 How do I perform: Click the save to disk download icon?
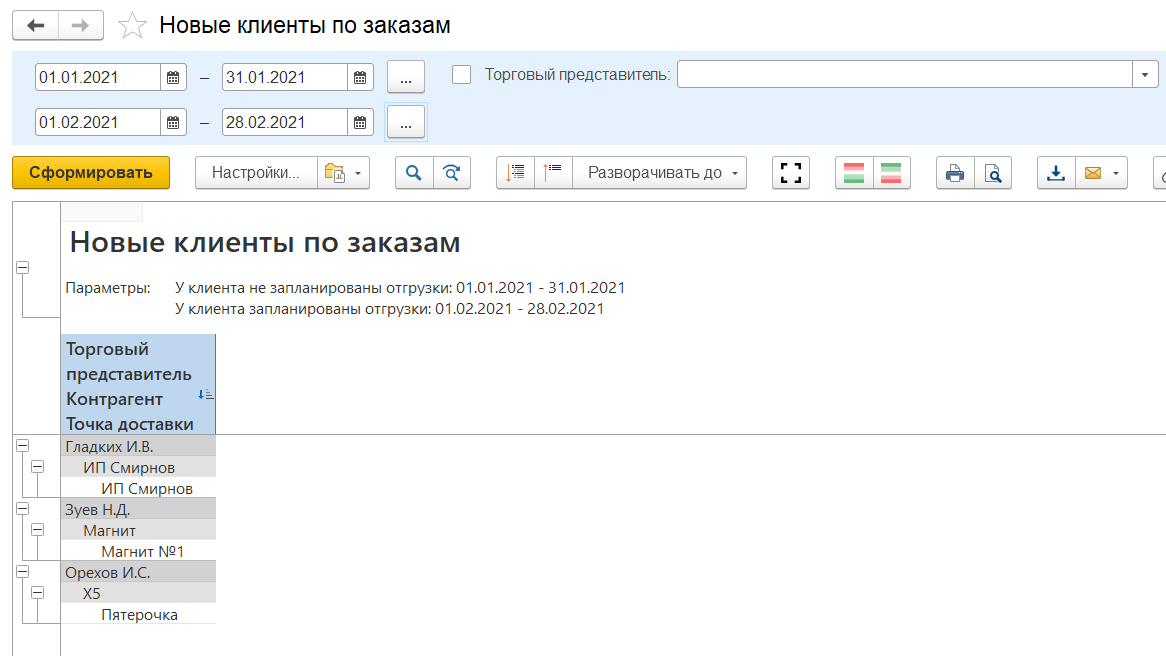coord(1056,173)
